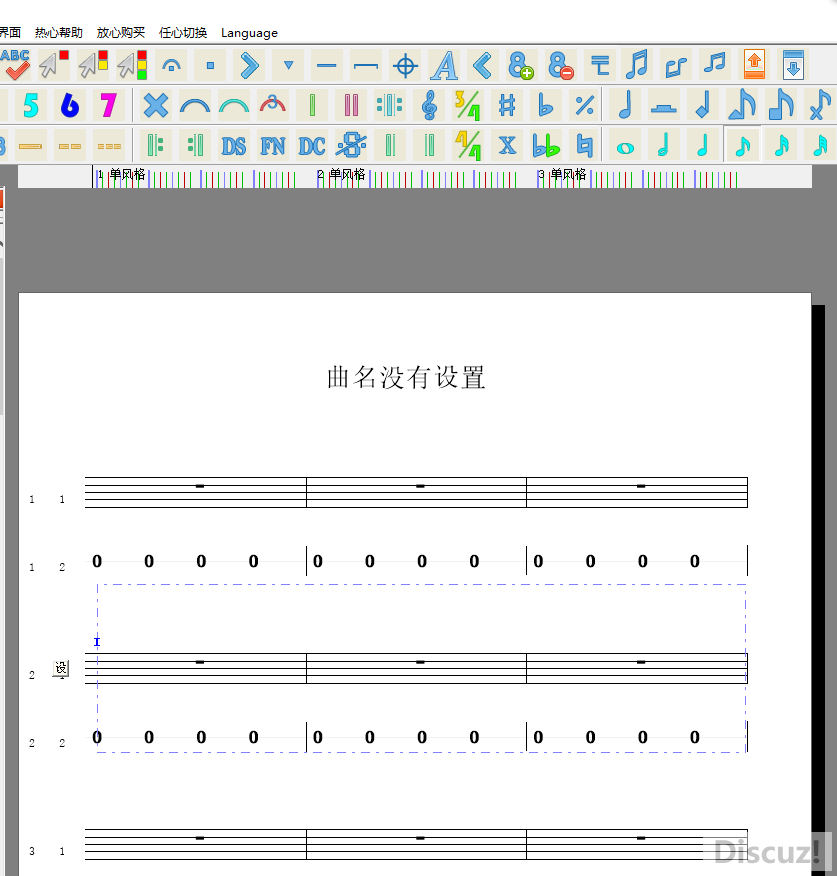Image resolution: width=837 pixels, height=876 pixels.
Task: Click the 8 with red minus icon
Action: click(560, 65)
